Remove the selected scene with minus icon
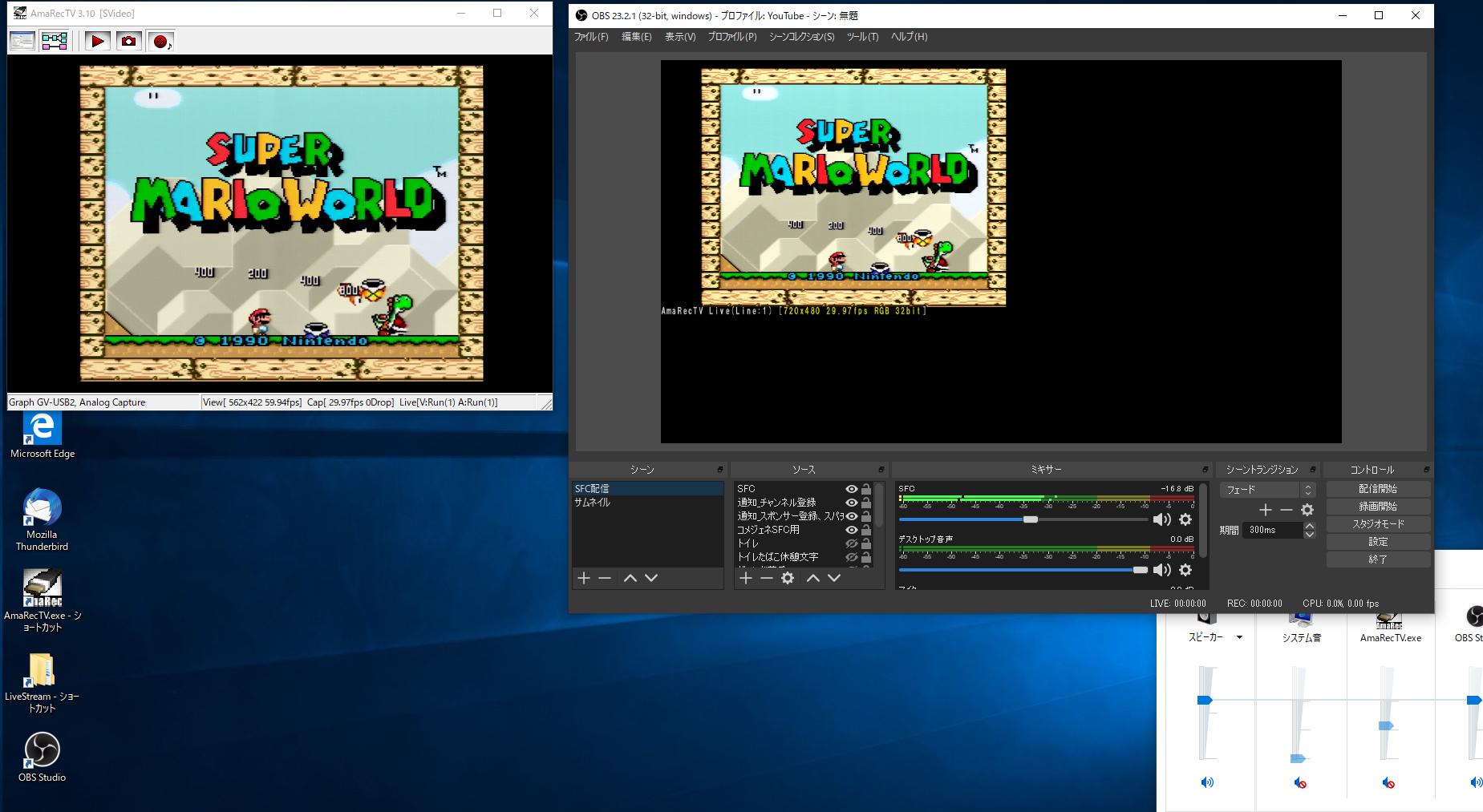 click(x=605, y=578)
